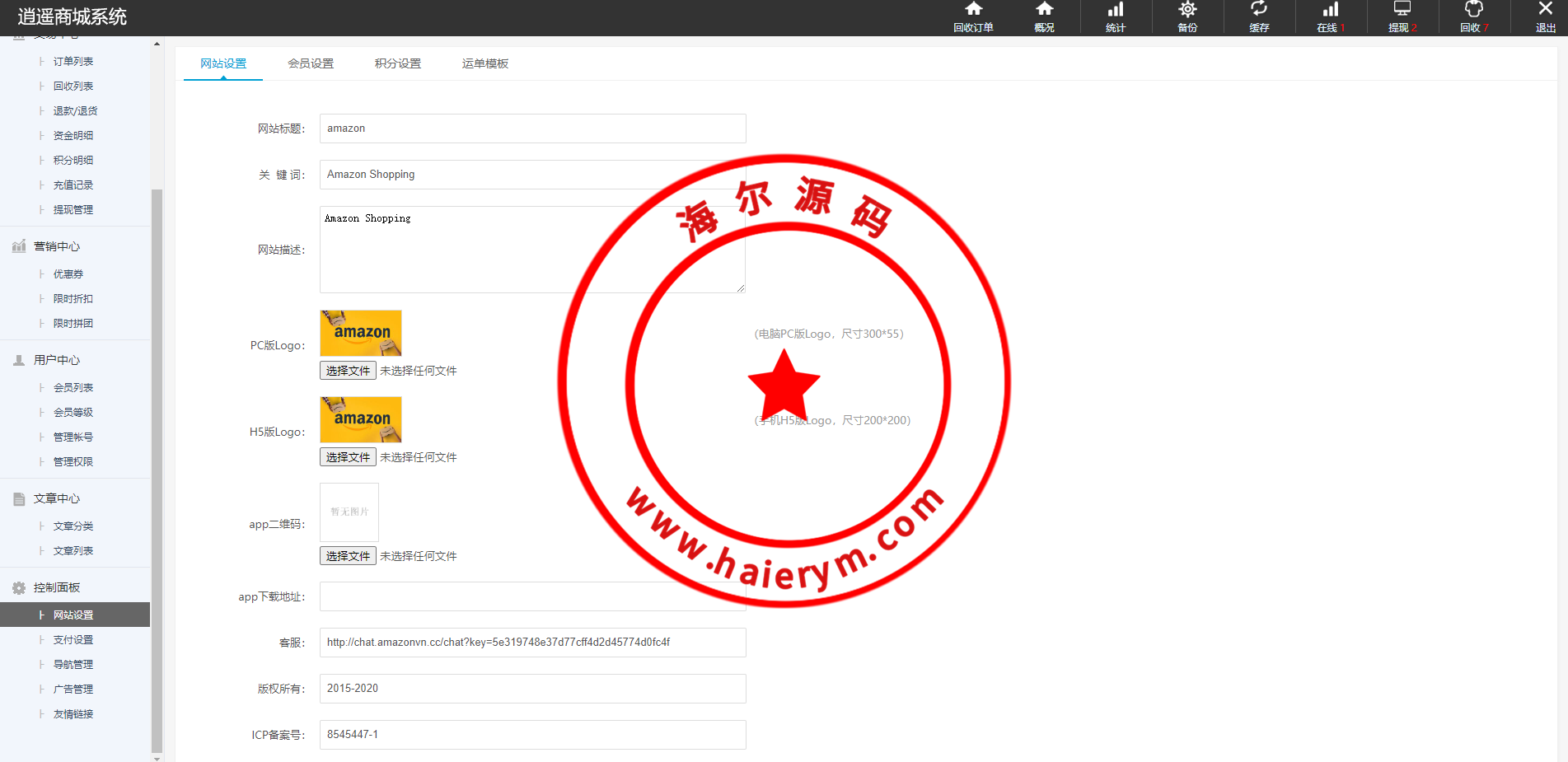
Task: Click the 网站标题 input field
Action: tap(532, 129)
